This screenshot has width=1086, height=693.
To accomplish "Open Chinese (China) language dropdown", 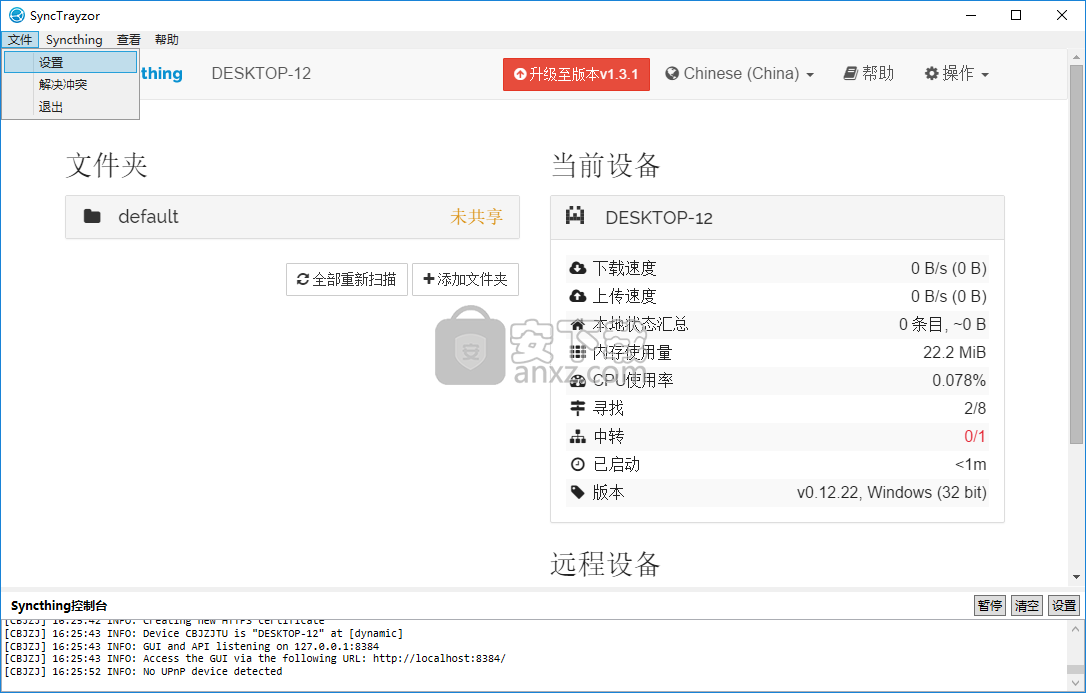I will [740, 73].
